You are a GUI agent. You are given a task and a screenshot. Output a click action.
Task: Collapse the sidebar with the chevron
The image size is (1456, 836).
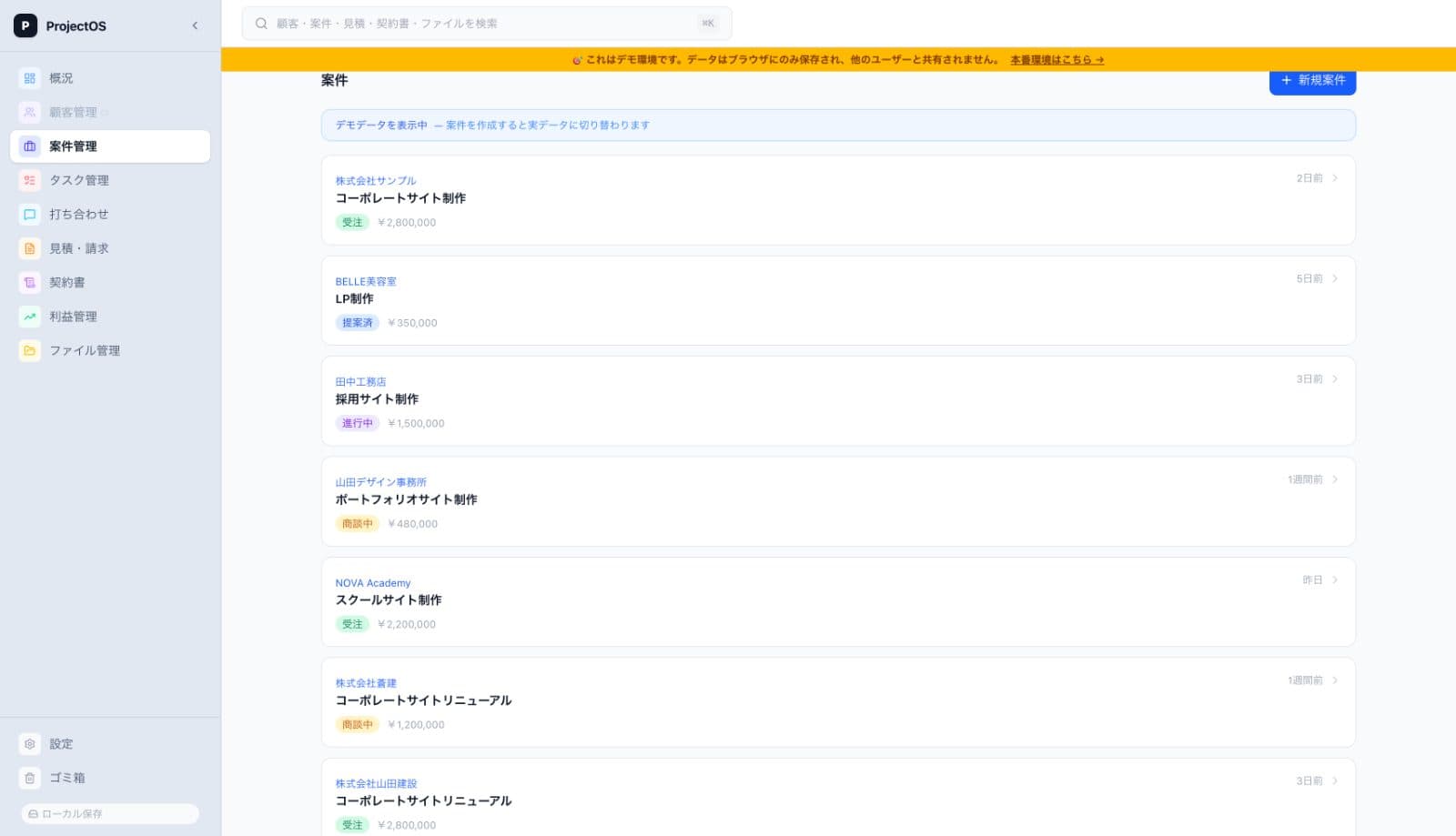[195, 25]
